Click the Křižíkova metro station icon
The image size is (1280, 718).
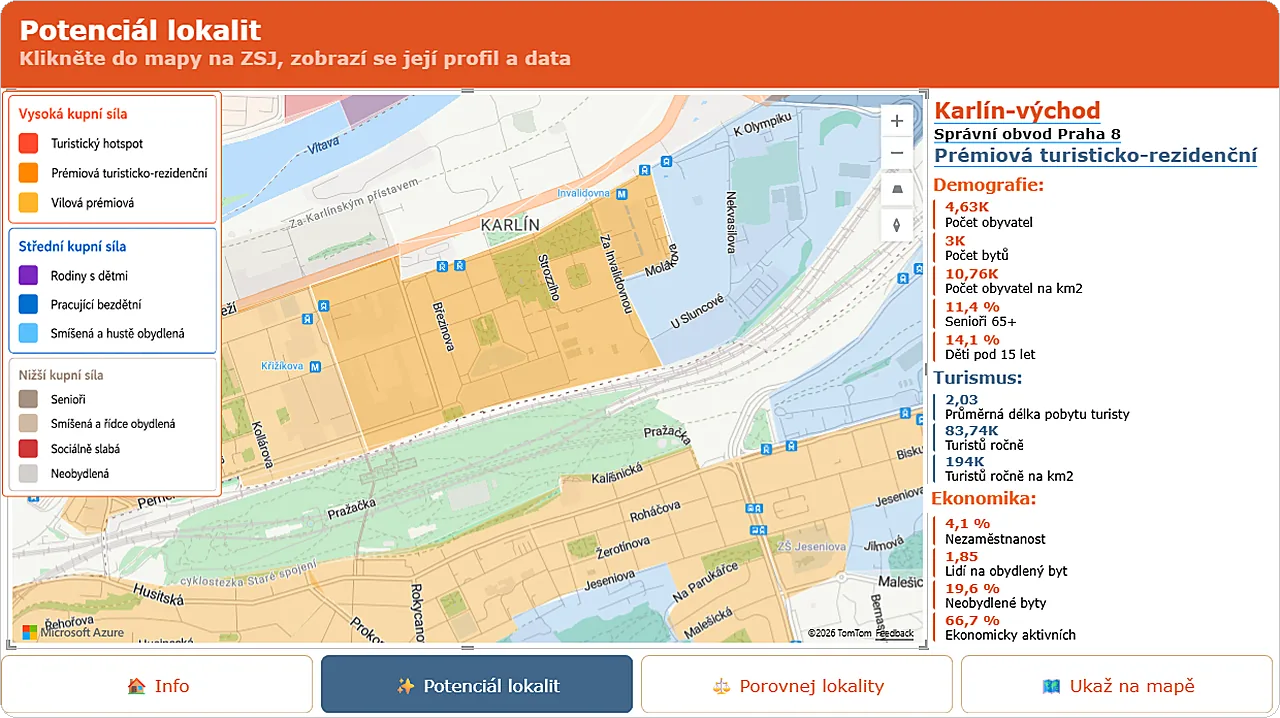point(316,366)
